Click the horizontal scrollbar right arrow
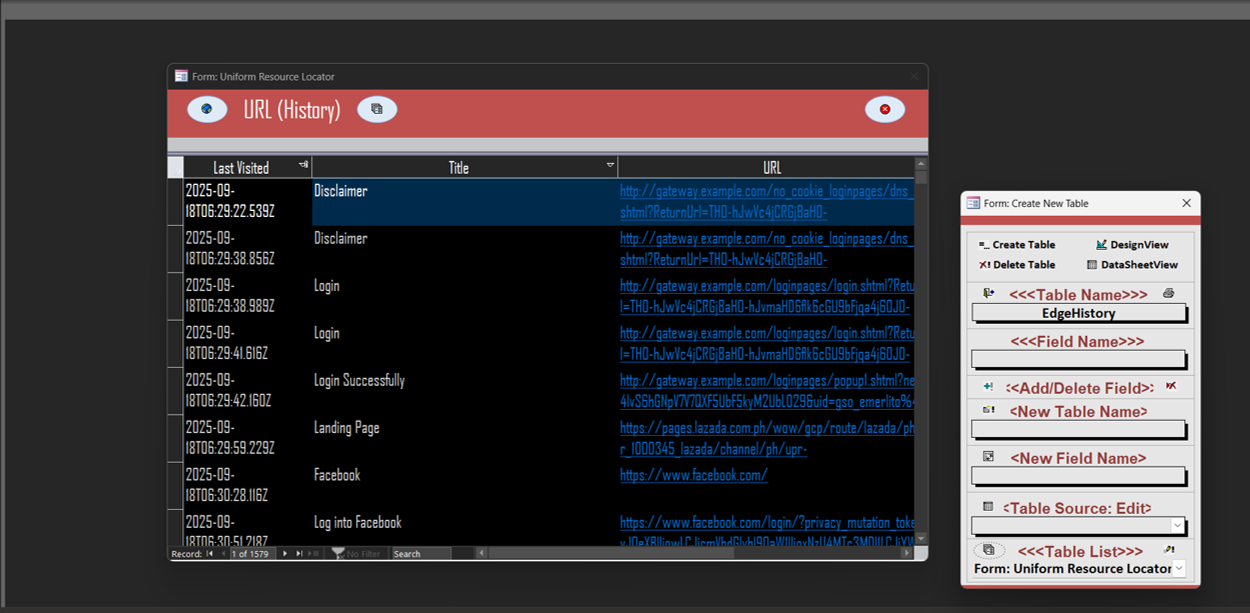This screenshot has height=613, width=1250. (x=907, y=553)
